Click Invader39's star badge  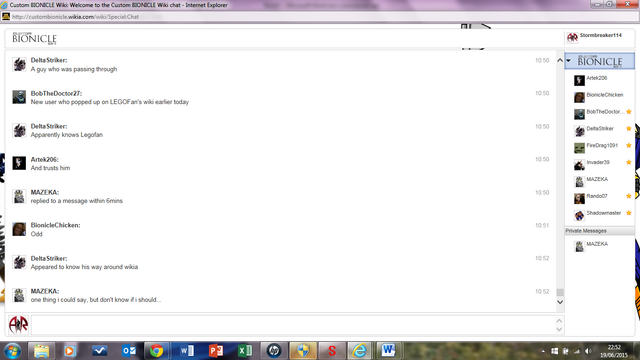pyautogui.click(x=629, y=162)
